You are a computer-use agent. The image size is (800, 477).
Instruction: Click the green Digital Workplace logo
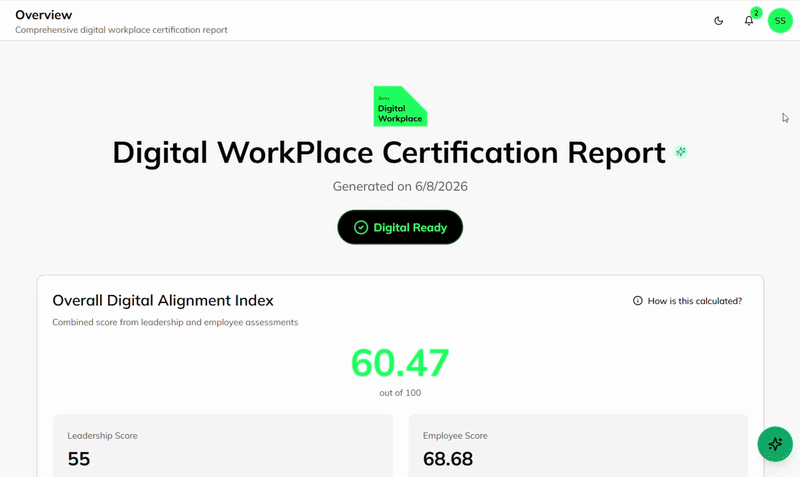coord(400,106)
